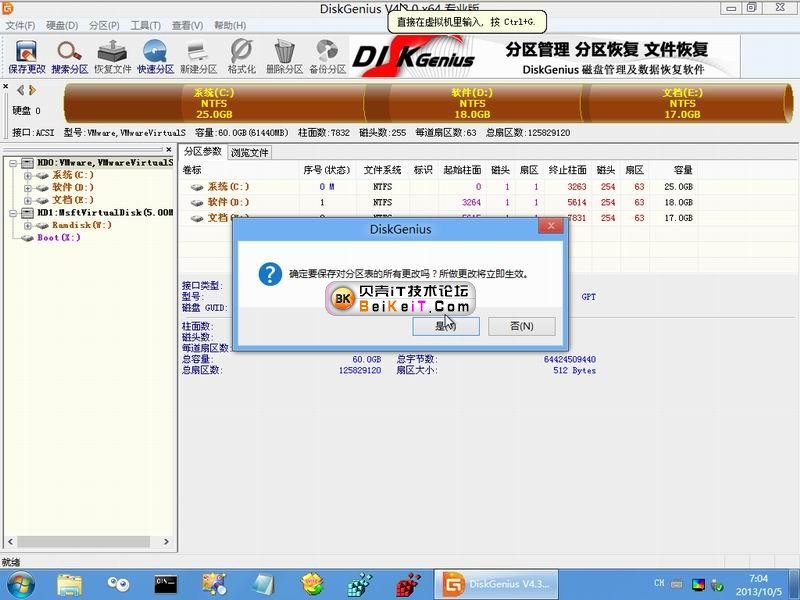Viewport: 800px width, 600px height.
Task: Close the disk map bar with small x
Action: pos(6,86)
